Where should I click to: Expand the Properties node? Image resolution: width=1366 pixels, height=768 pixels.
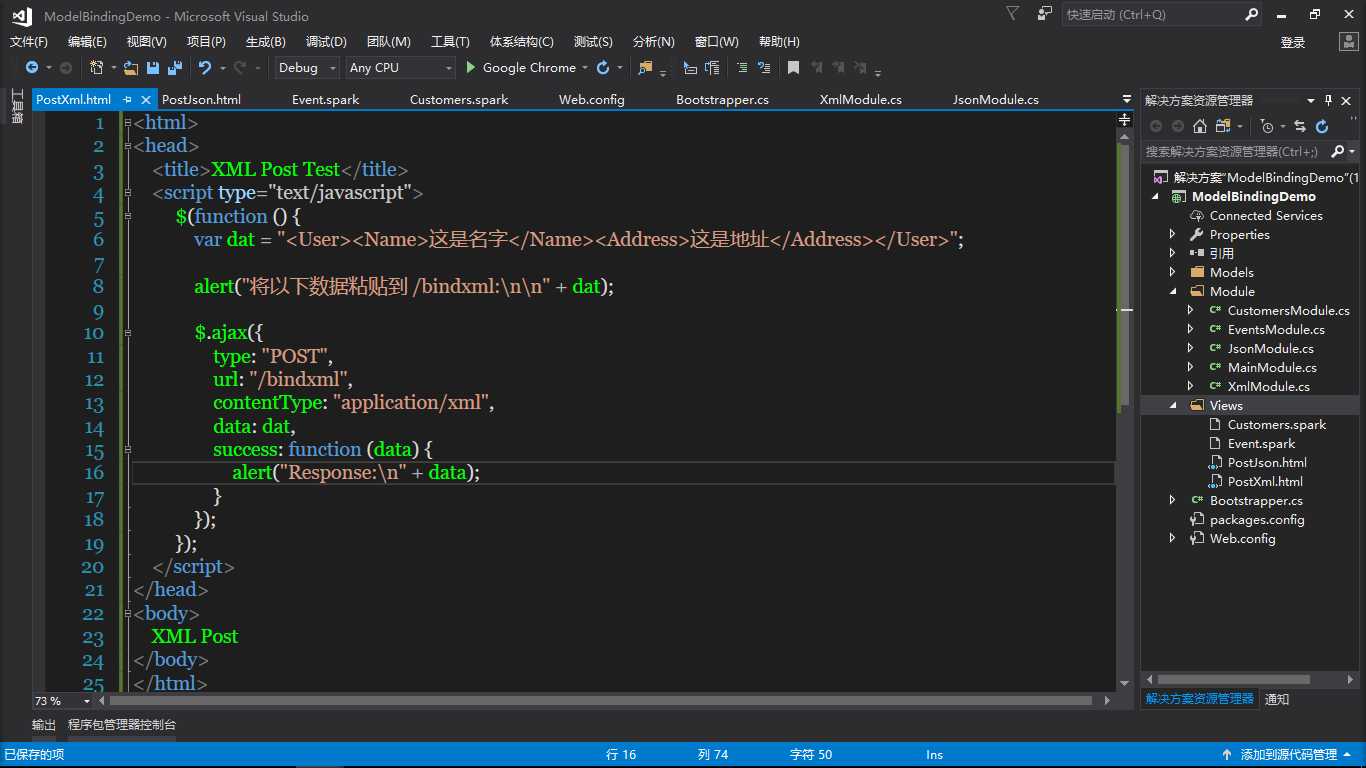point(1173,234)
